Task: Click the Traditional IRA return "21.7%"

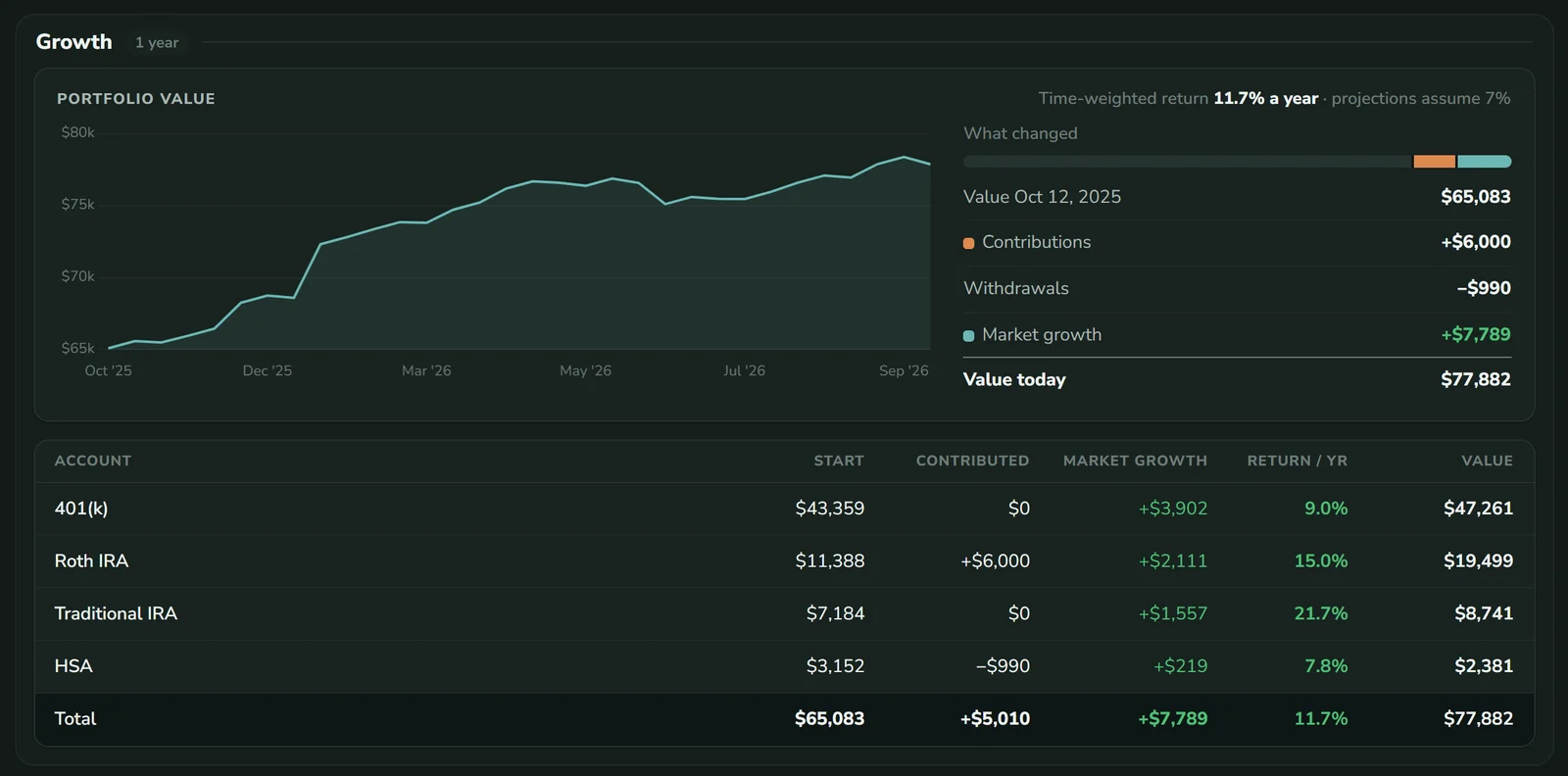Action: (1321, 613)
